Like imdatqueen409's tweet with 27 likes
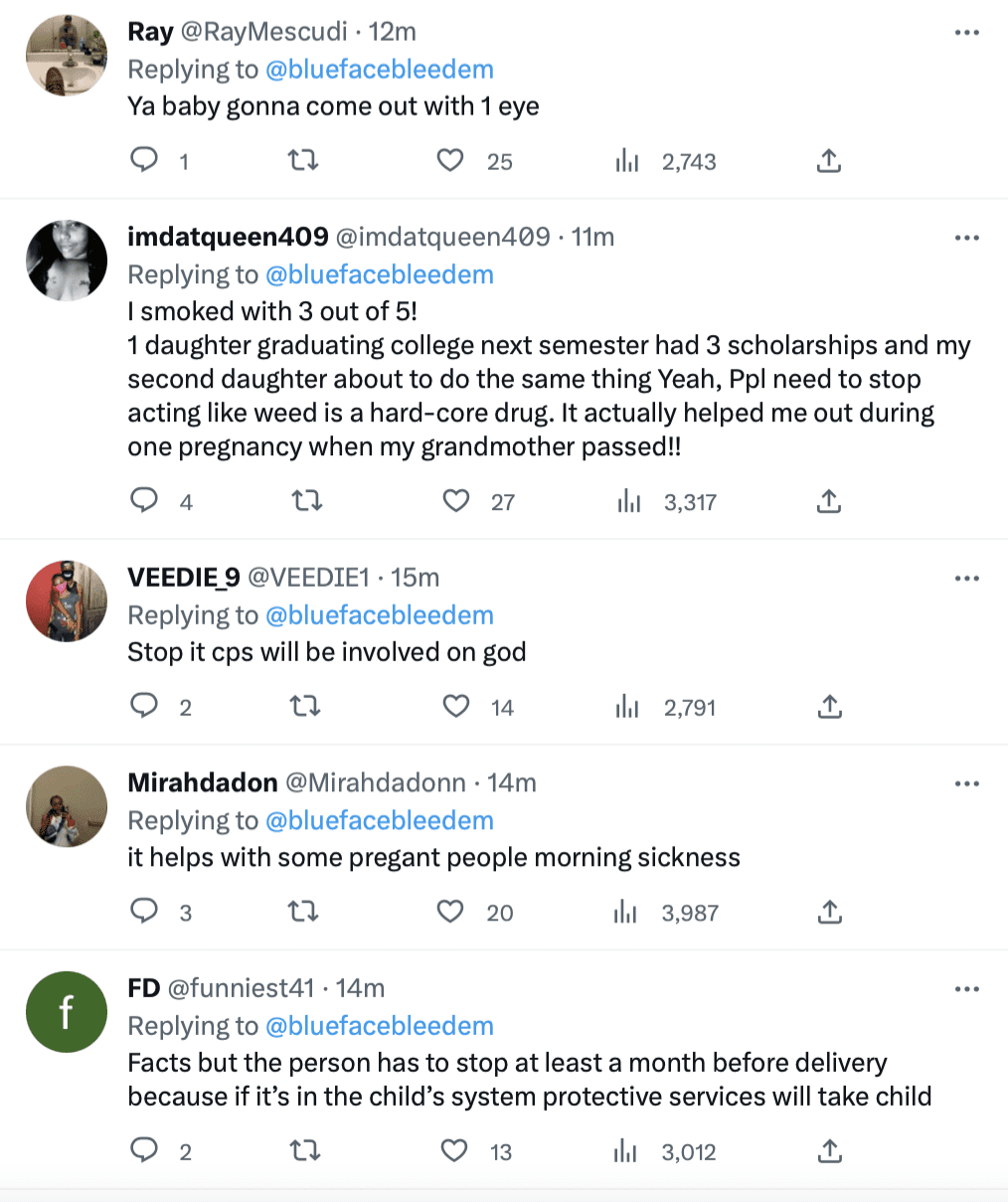Screen dimensions: 1008x1202 [455, 501]
